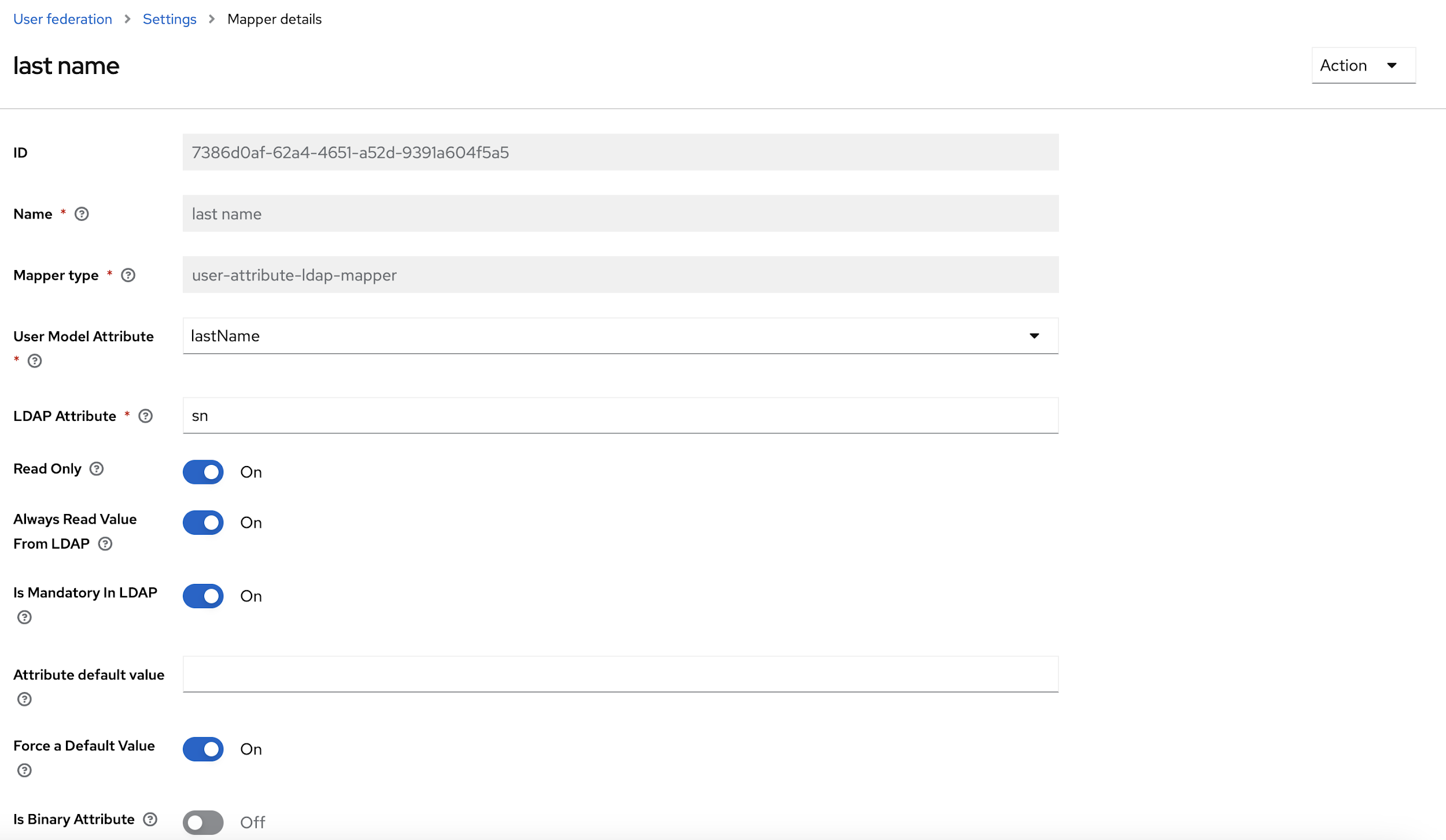
Task: Click Attribute default value help icon
Action: (x=24, y=700)
